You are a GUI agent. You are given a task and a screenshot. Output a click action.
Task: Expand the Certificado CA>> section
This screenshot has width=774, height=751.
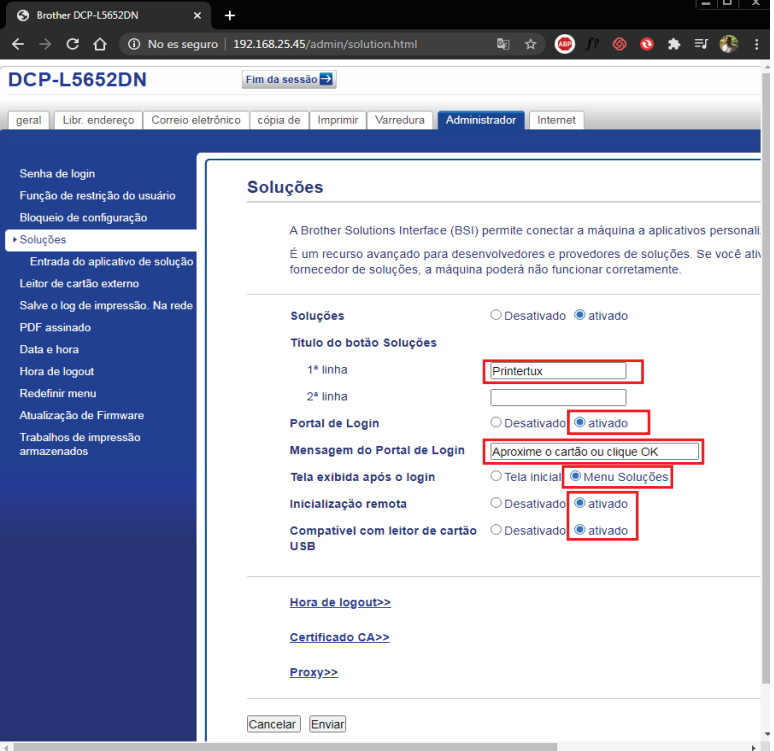point(339,638)
